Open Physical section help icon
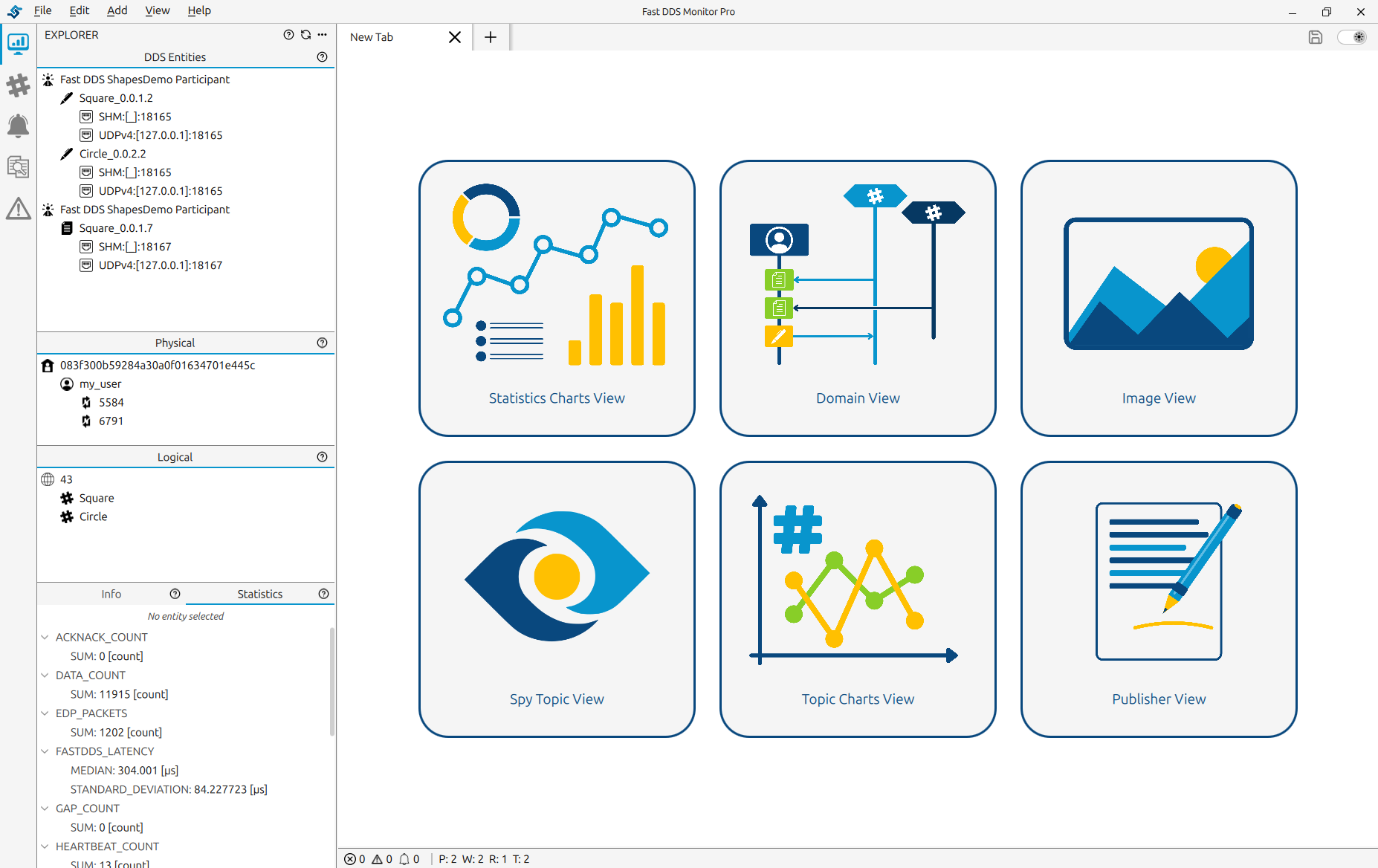Image resolution: width=1378 pixels, height=868 pixels. [322, 343]
